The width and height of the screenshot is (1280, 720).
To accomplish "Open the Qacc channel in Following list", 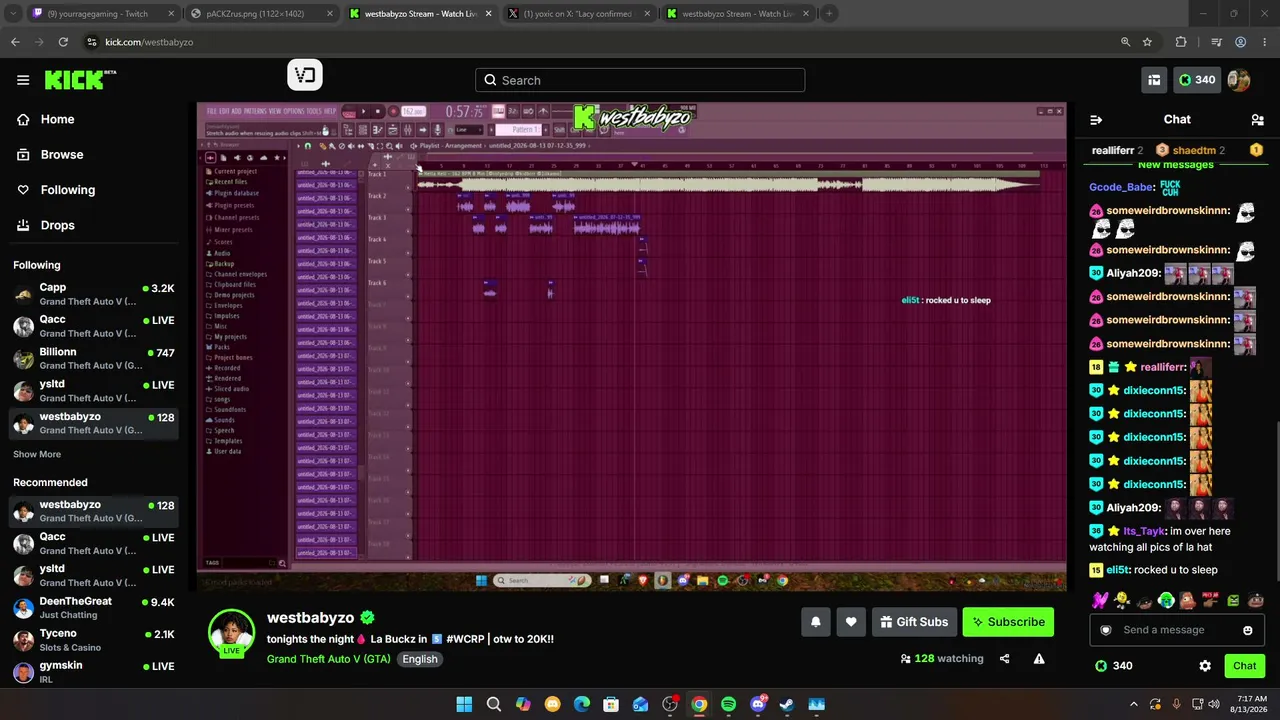I will click(x=94, y=327).
